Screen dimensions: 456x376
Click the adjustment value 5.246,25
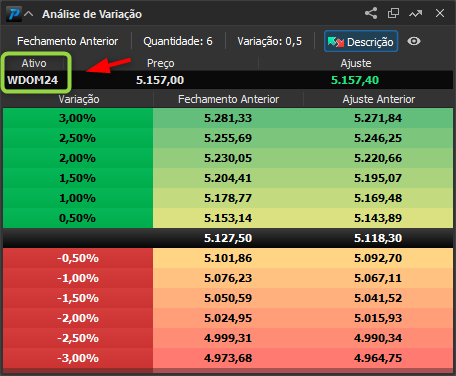point(378,138)
